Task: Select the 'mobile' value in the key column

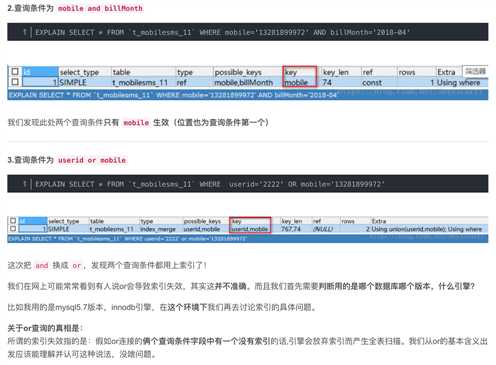Action: [296, 82]
